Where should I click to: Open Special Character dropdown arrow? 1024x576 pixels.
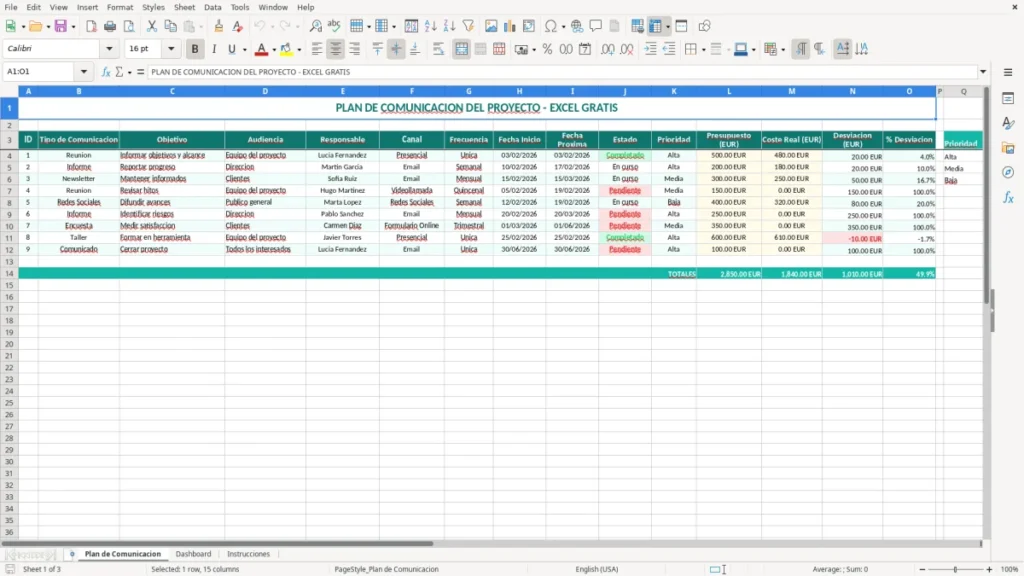(563, 26)
